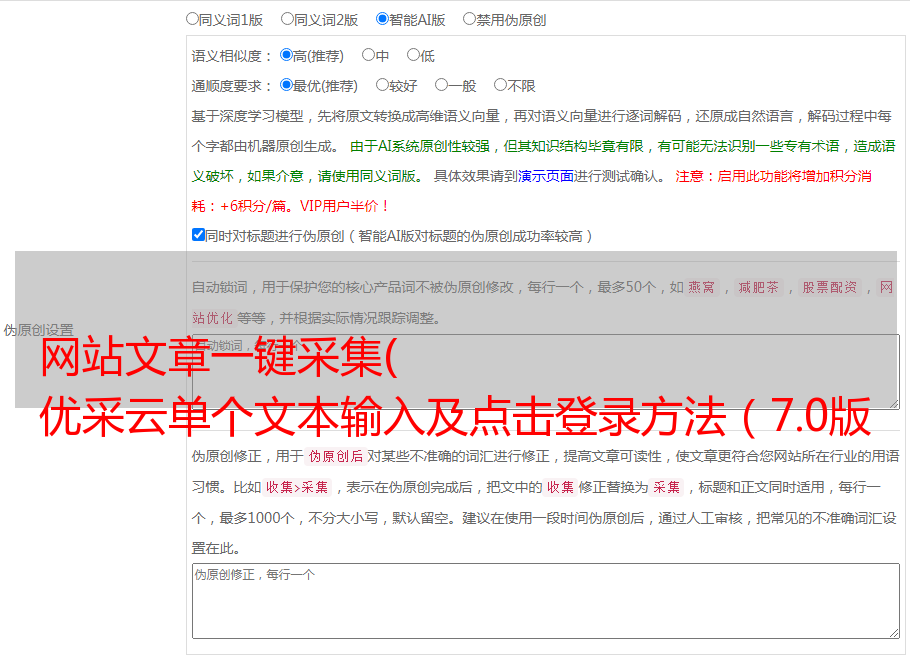The image size is (911, 658).
Task: Click the 伪原创后 highlighted tag
Action: point(336,456)
